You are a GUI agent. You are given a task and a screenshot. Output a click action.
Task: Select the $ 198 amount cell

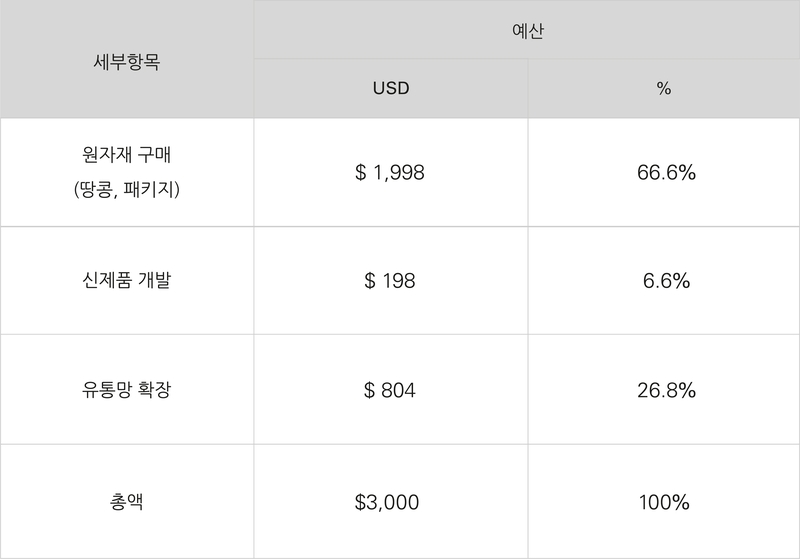(x=390, y=281)
